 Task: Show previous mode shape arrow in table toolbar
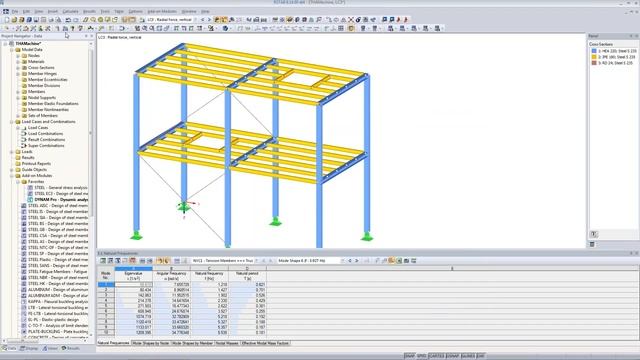coord(350,260)
